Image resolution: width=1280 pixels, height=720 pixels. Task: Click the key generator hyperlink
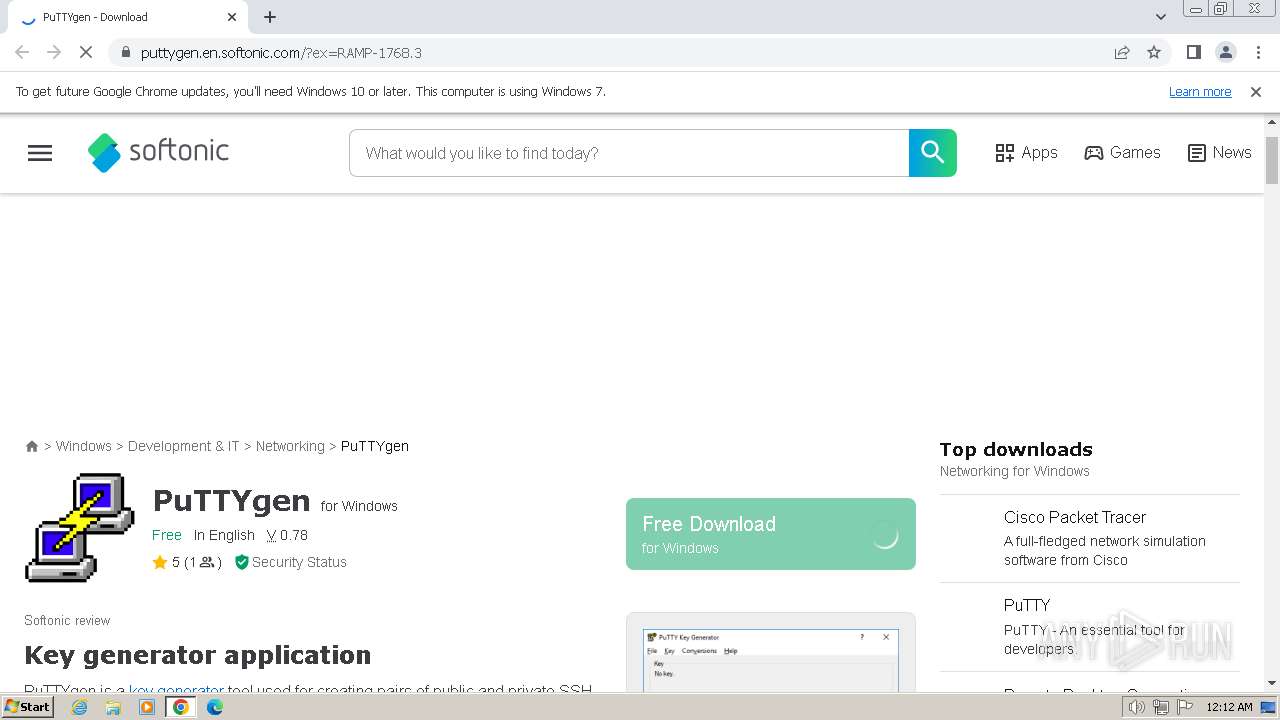click(176, 689)
